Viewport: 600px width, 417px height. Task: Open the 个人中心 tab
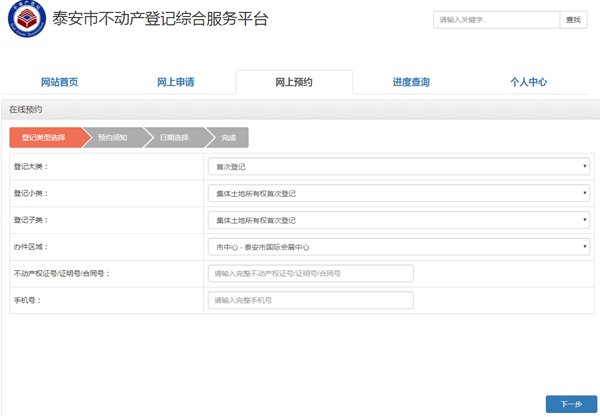coord(528,83)
